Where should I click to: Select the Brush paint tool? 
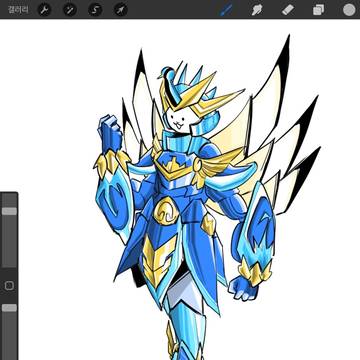click(226, 10)
